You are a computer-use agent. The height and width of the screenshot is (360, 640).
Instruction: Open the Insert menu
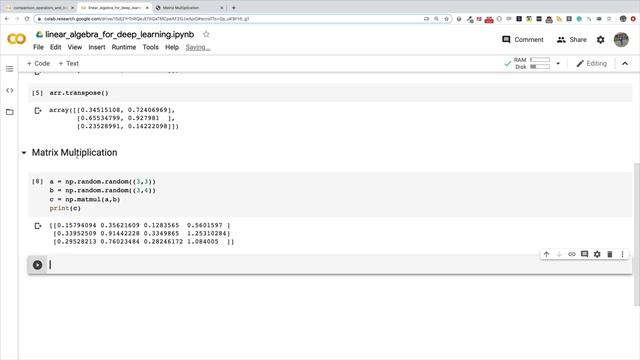pyautogui.click(x=97, y=47)
